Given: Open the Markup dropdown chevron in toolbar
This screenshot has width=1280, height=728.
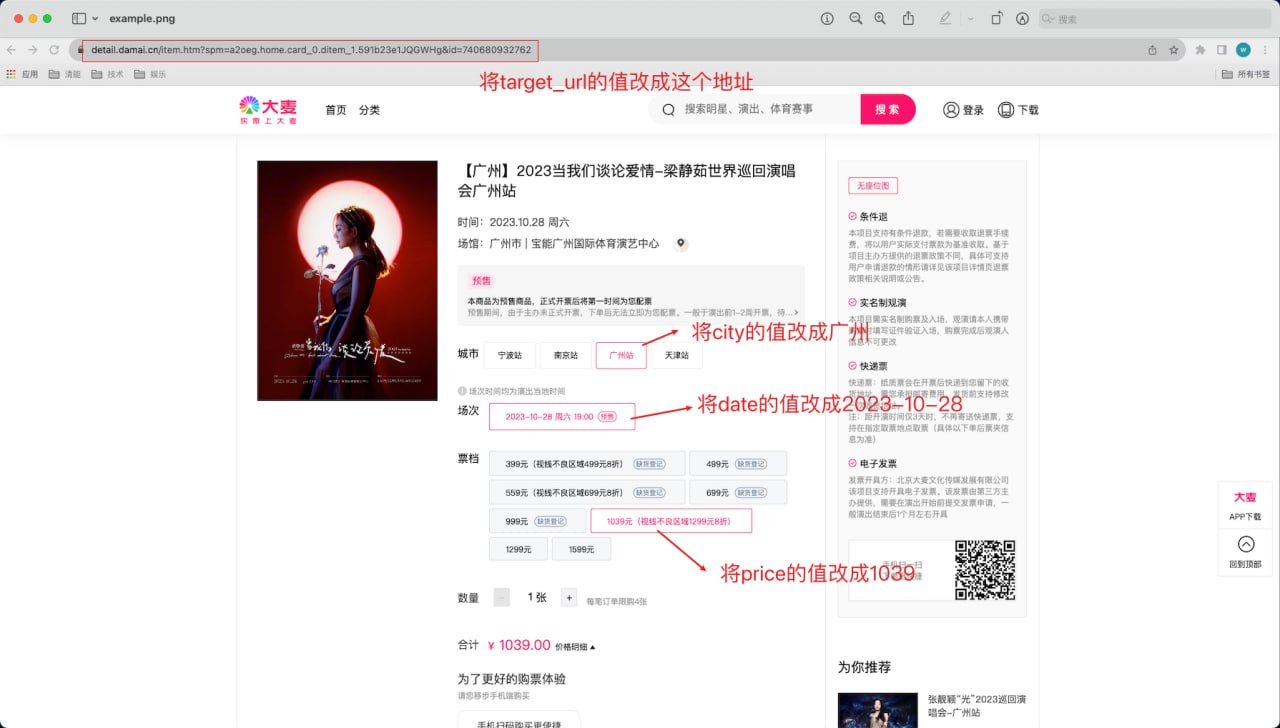Looking at the screenshot, I should pos(971,18).
